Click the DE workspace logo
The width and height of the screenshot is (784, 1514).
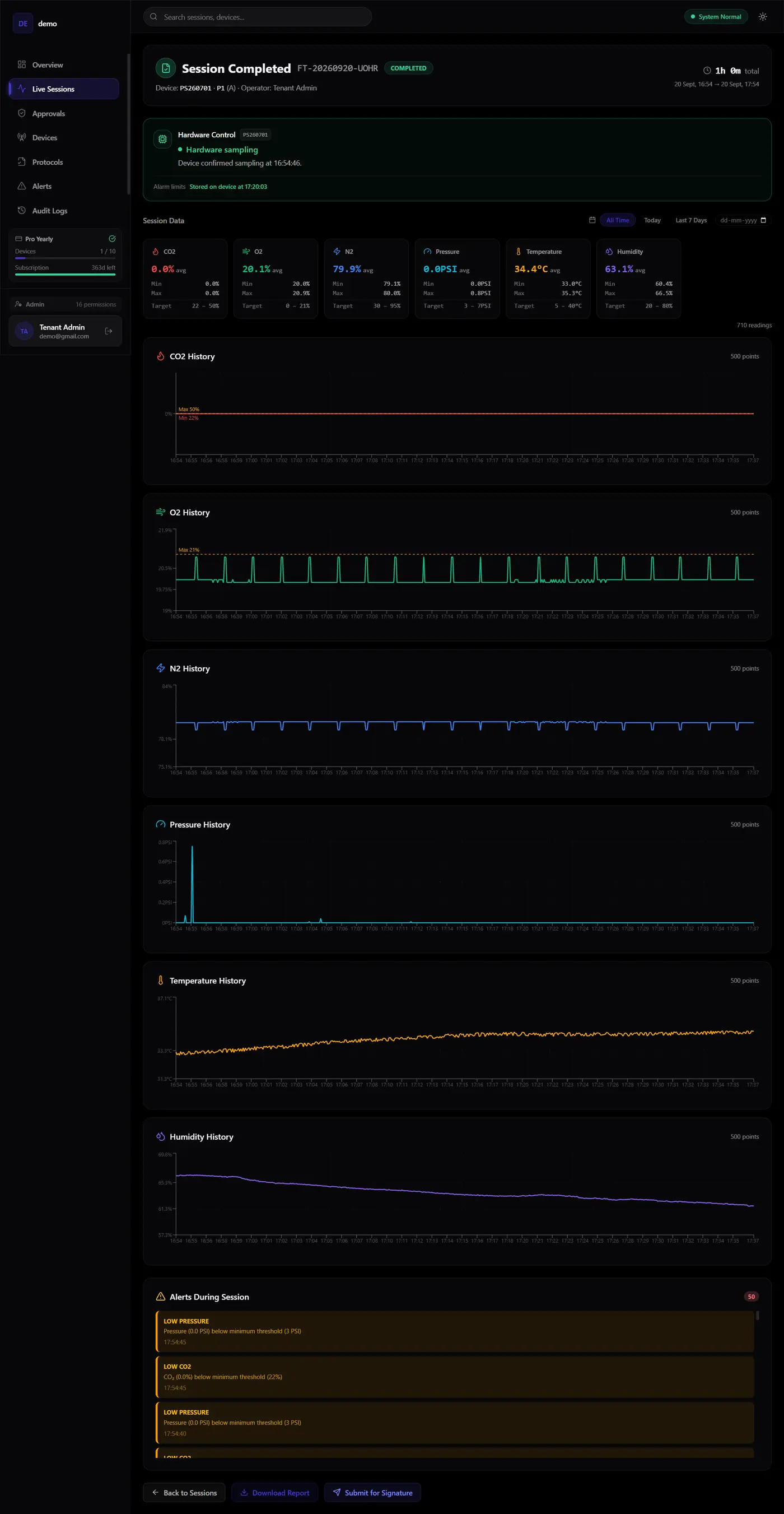point(23,24)
